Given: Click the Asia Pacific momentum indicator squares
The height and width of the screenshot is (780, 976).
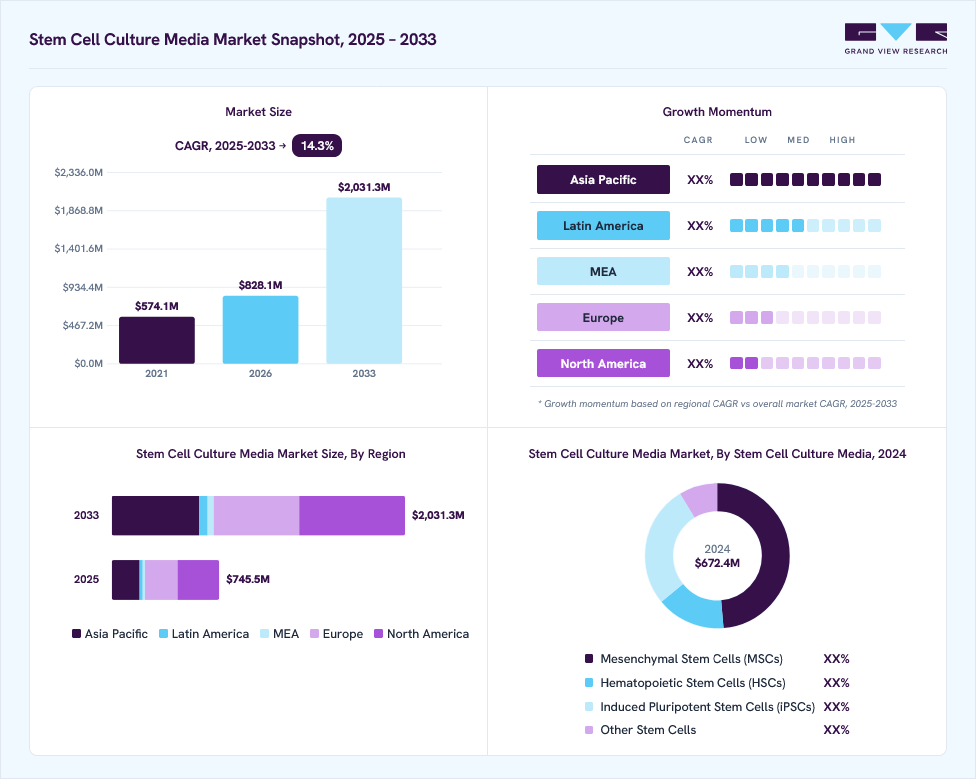Looking at the screenshot, I should click(x=805, y=180).
